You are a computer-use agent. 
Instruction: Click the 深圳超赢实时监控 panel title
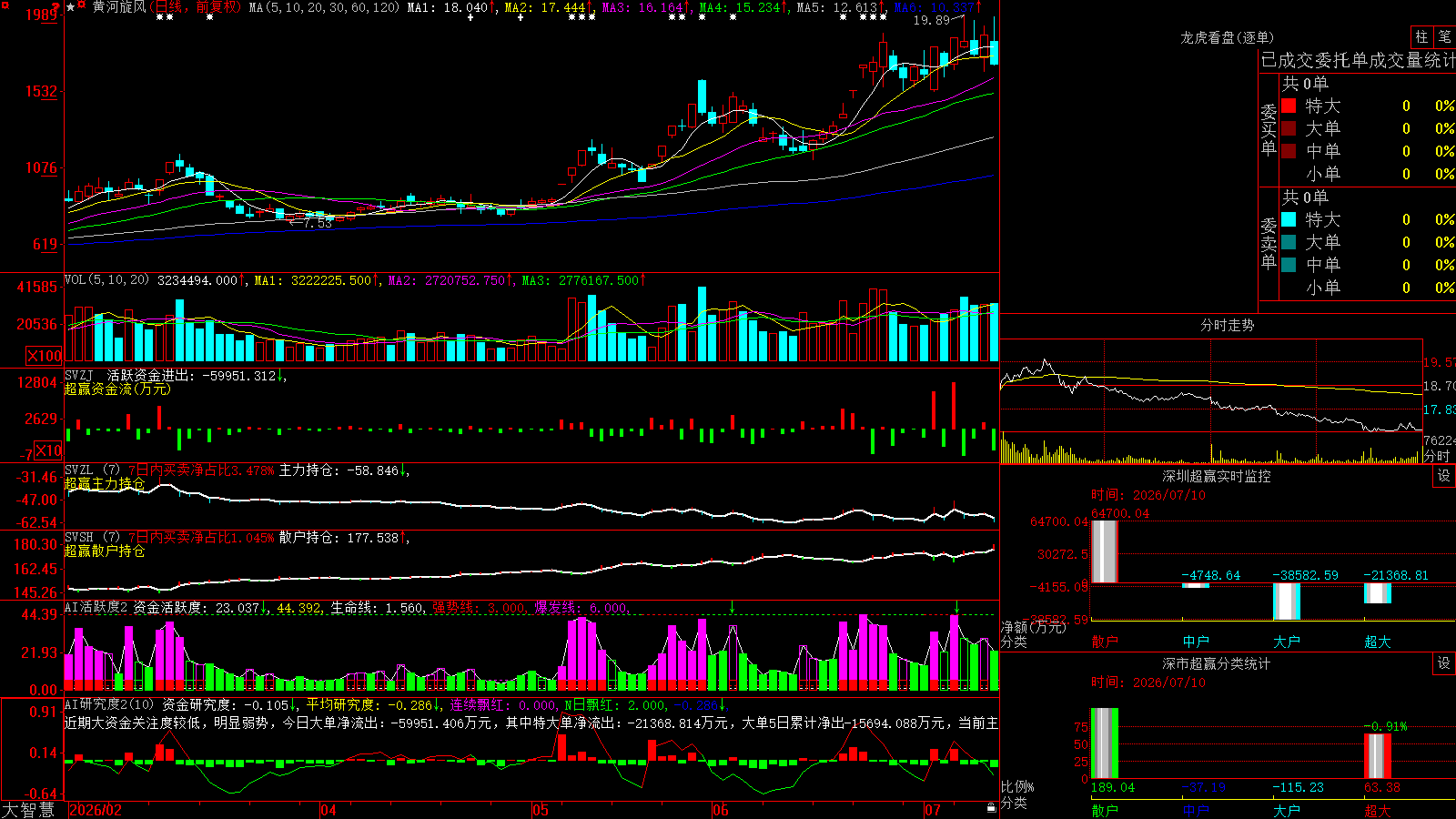(1216, 476)
